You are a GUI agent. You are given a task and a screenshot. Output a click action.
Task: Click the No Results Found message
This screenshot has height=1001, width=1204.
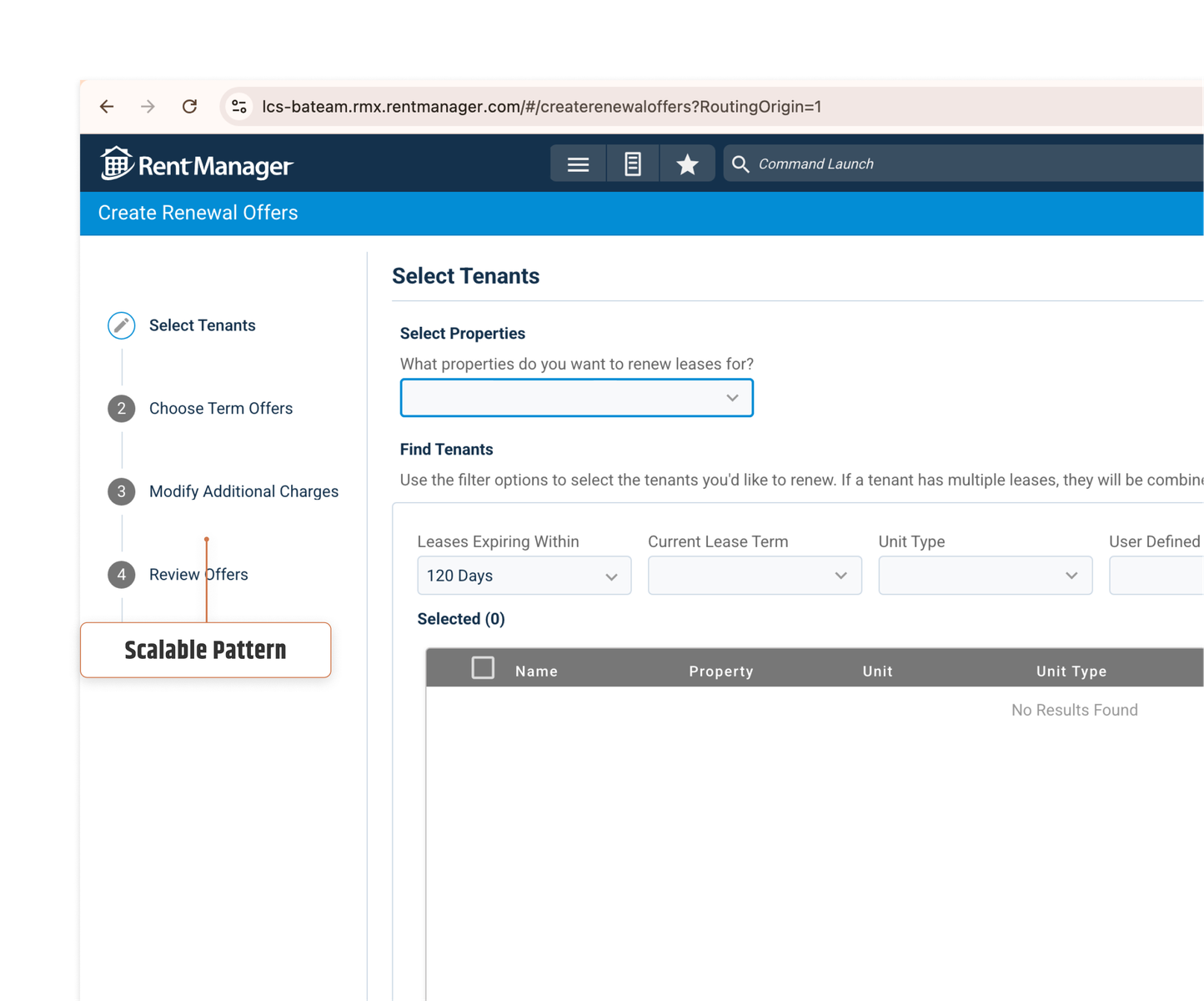point(1075,710)
